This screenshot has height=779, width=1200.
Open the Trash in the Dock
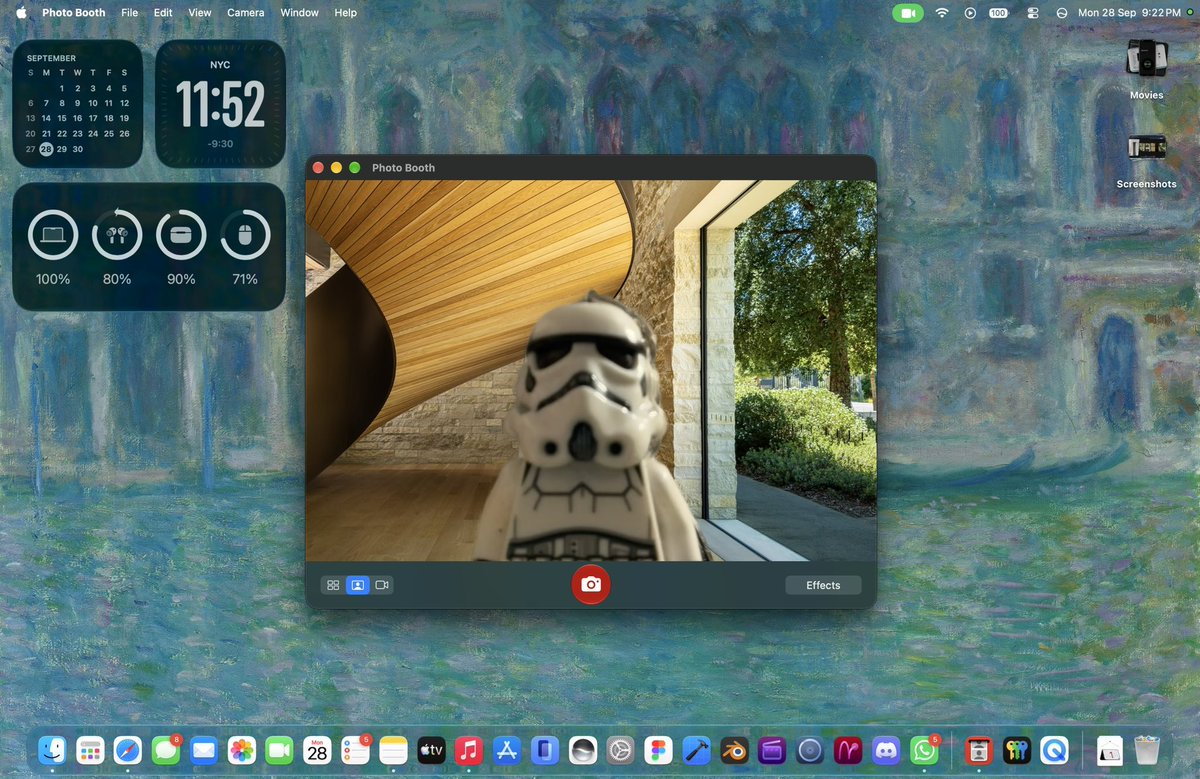[1147, 750]
